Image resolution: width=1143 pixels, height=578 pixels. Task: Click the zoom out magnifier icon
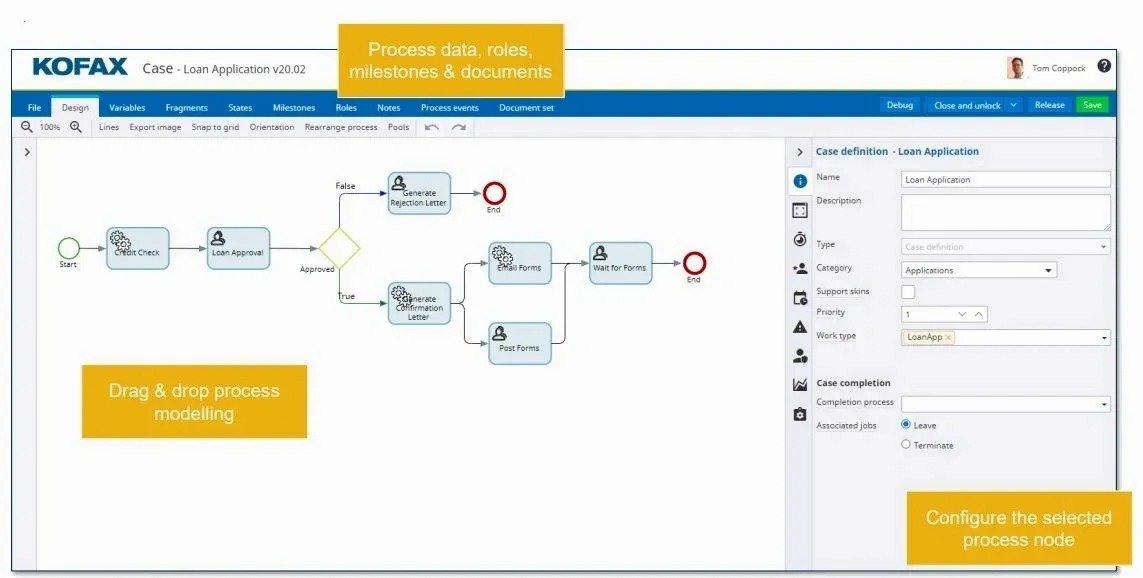pyautogui.click(x=27, y=127)
